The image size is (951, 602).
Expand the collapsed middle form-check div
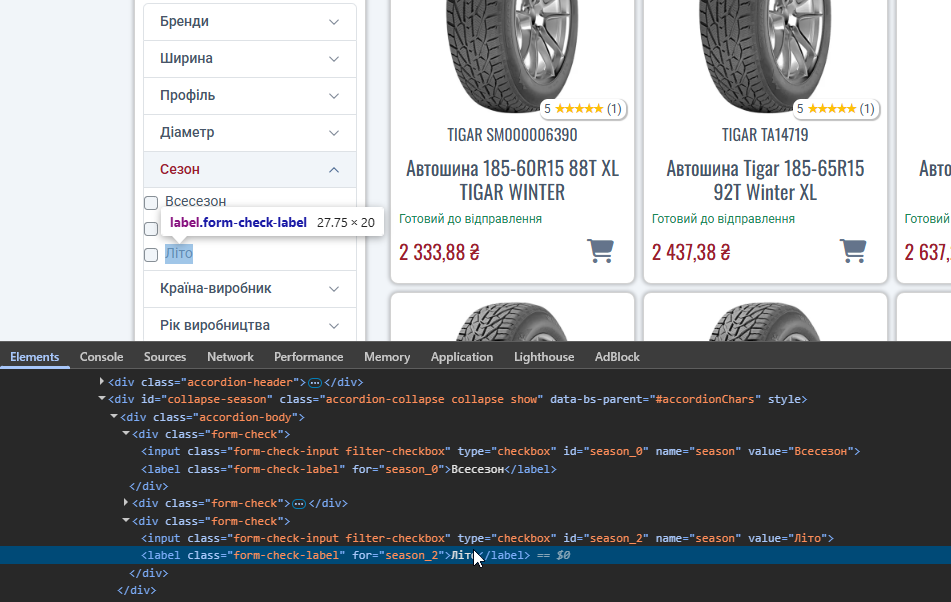126,503
